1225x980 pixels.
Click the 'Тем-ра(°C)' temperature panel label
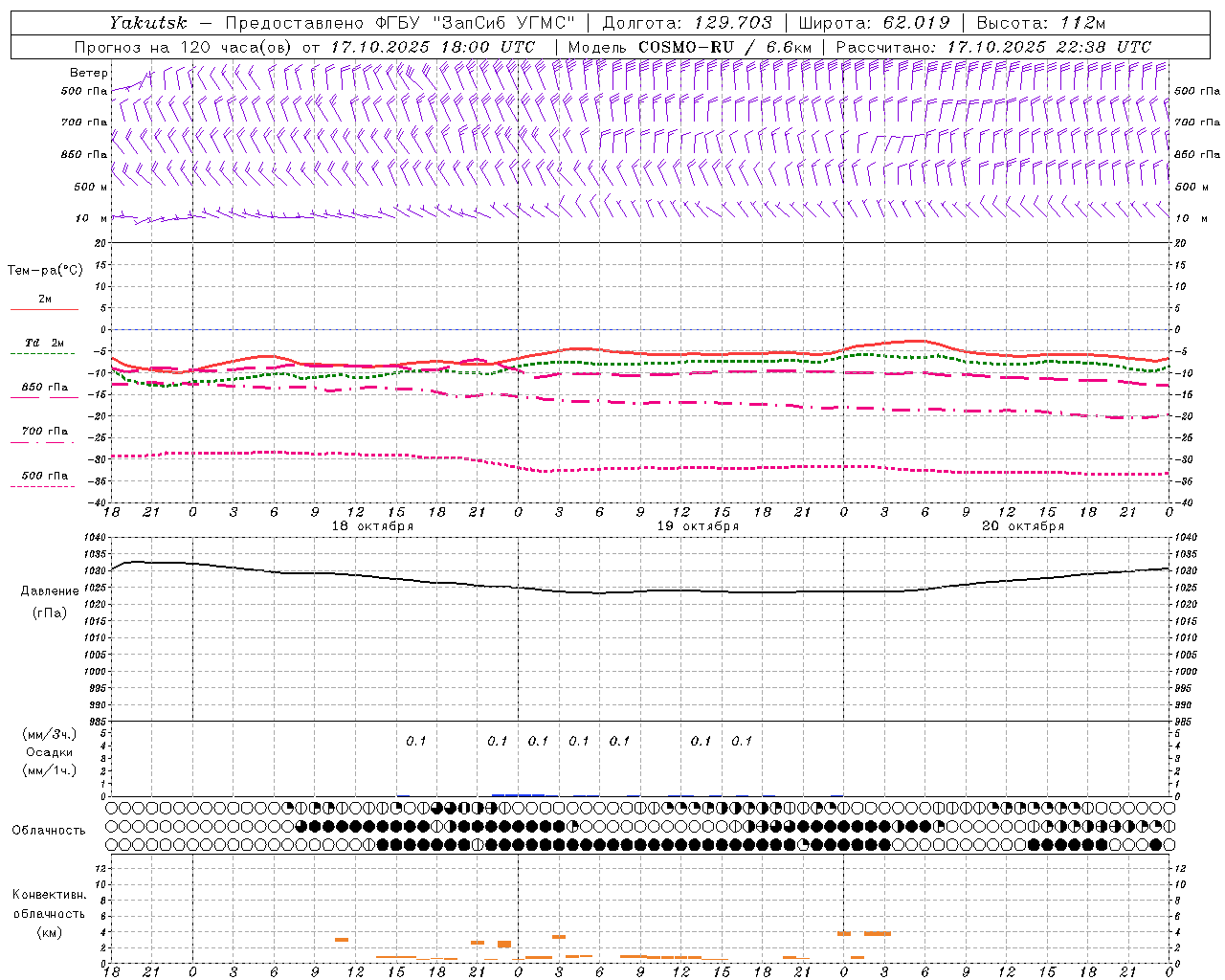point(45,271)
